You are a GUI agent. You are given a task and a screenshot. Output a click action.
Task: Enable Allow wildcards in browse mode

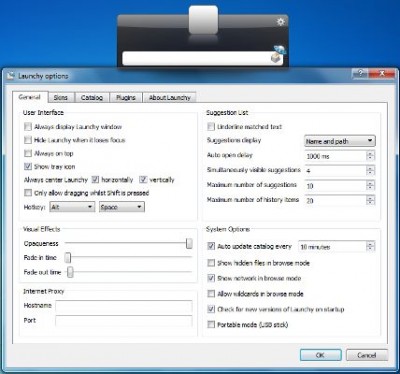(x=211, y=294)
